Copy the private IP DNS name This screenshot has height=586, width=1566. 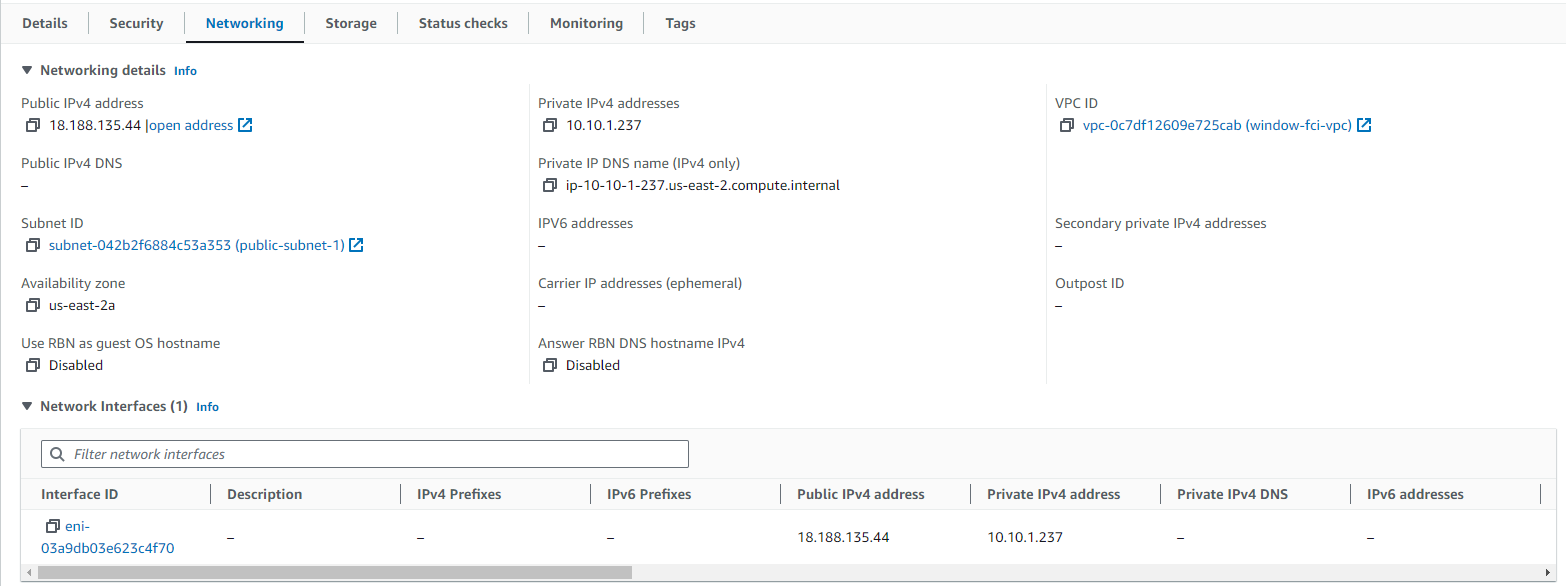coord(549,186)
